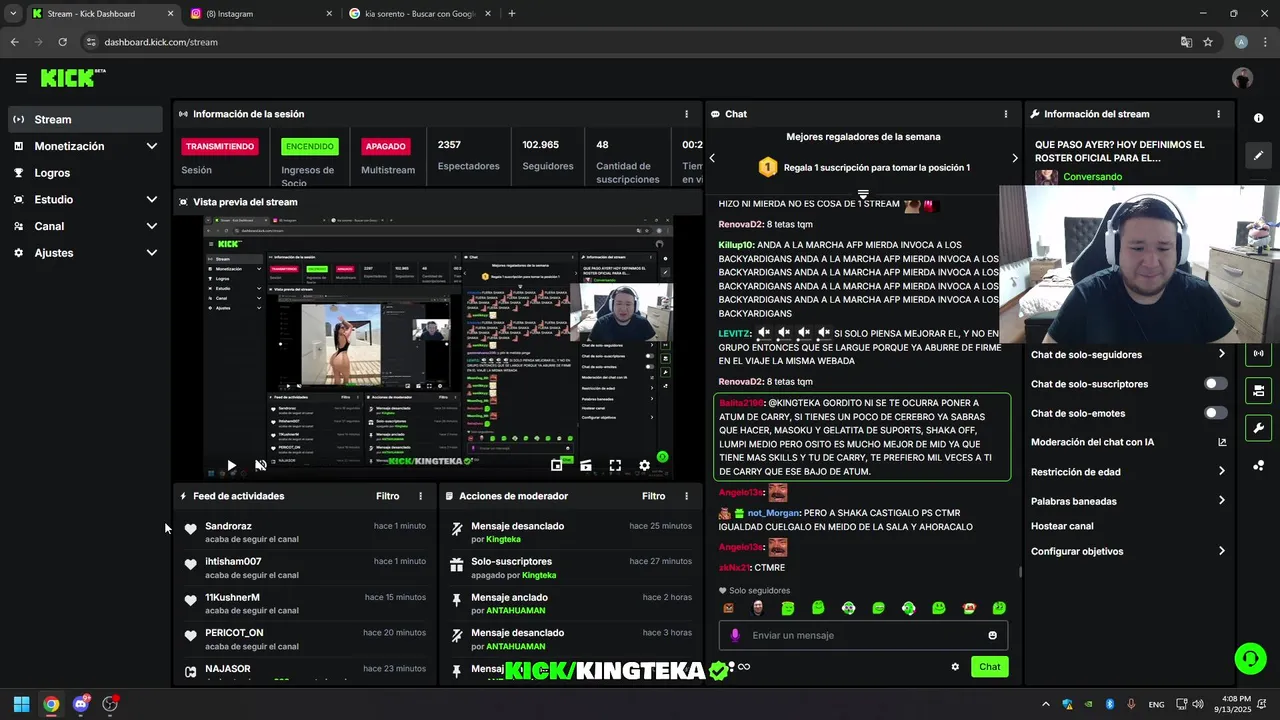Image resolution: width=1280 pixels, height=720 pixels.
Task: Insert the first quick emote in chat
Action: point(728,608)
